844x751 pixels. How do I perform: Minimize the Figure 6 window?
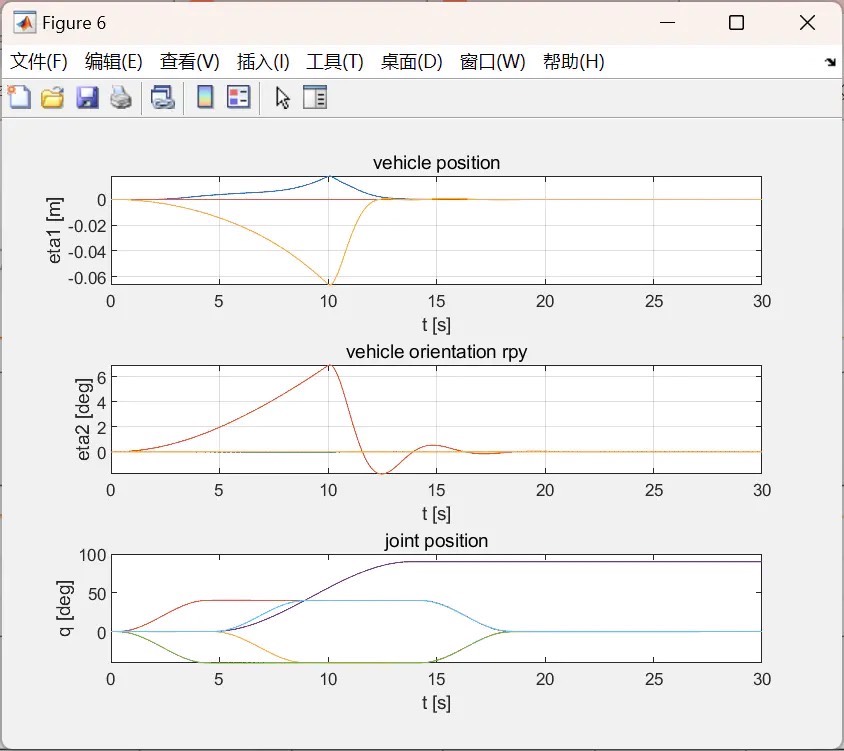tap(667, 23)
